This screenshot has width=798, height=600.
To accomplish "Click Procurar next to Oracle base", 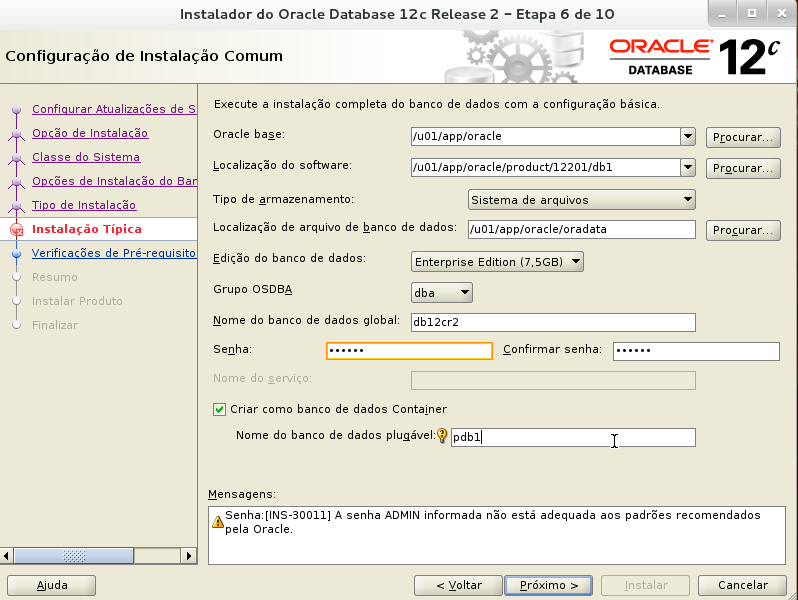I will (x=743, y=137).
